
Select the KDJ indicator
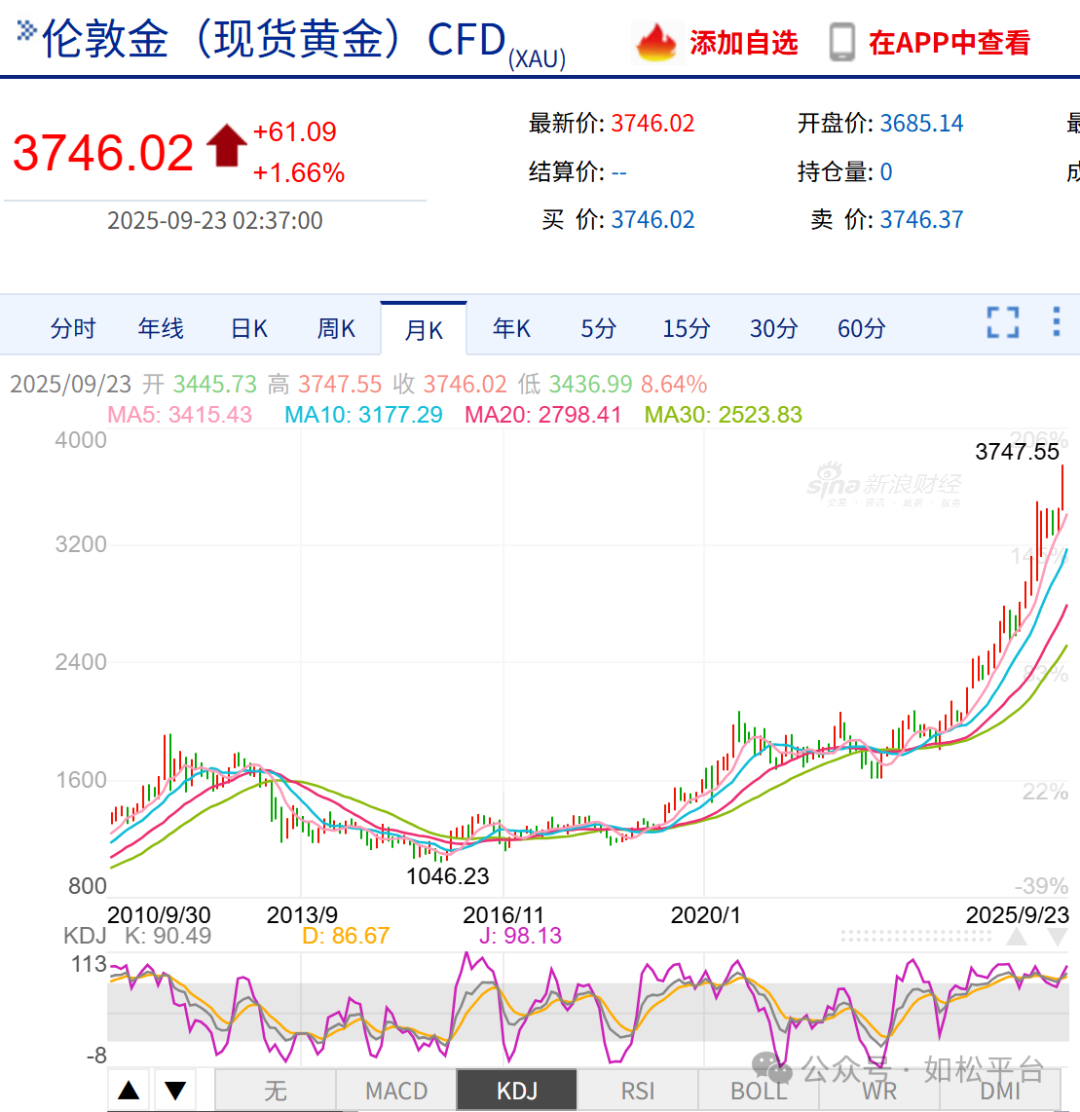tap(517, 1090)
